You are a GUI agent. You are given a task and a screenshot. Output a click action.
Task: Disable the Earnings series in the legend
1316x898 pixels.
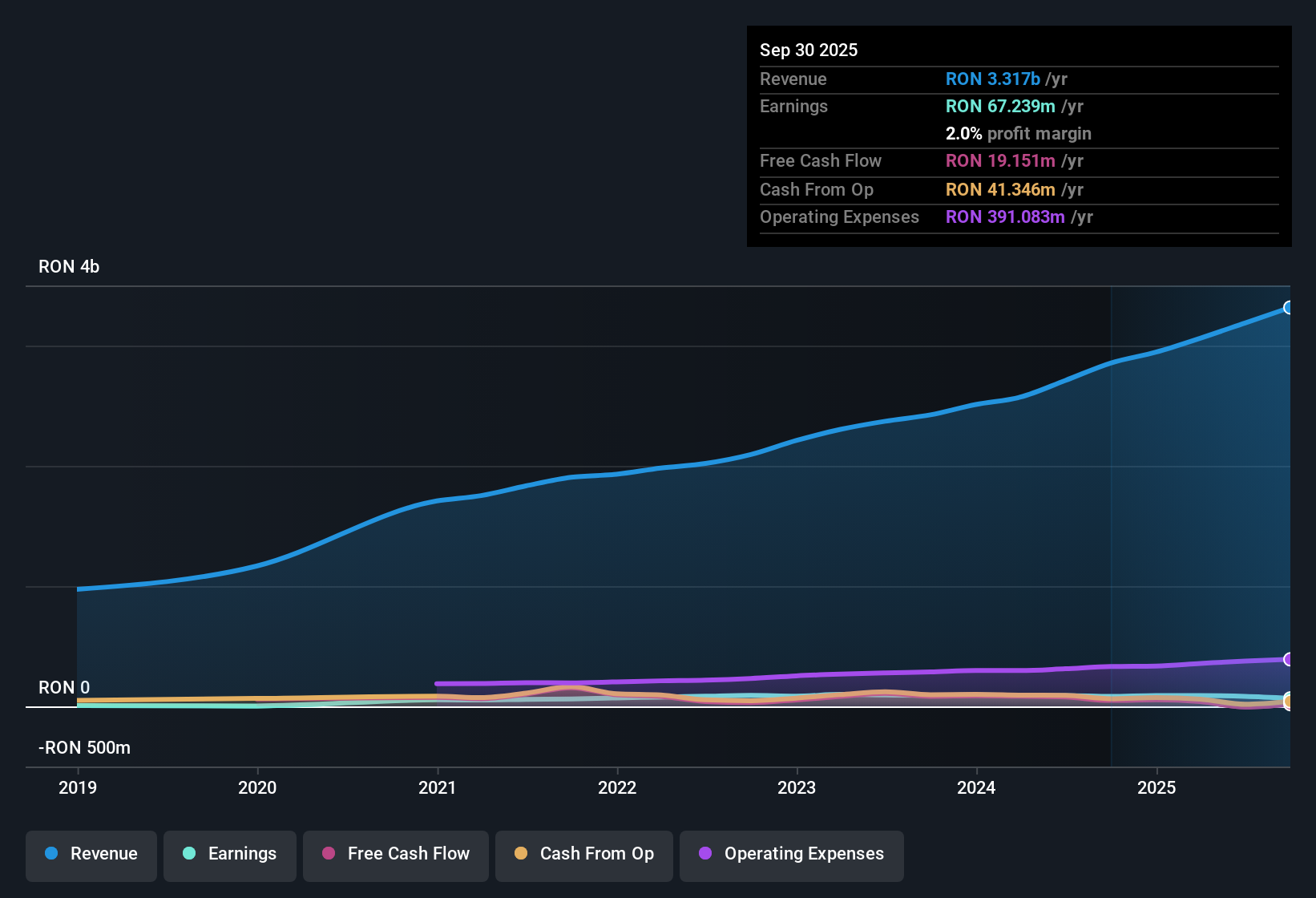(x=229, y=856)
